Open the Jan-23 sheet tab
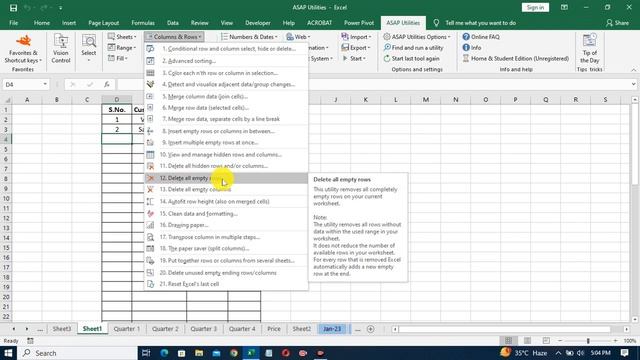 [x=332, y=329]
